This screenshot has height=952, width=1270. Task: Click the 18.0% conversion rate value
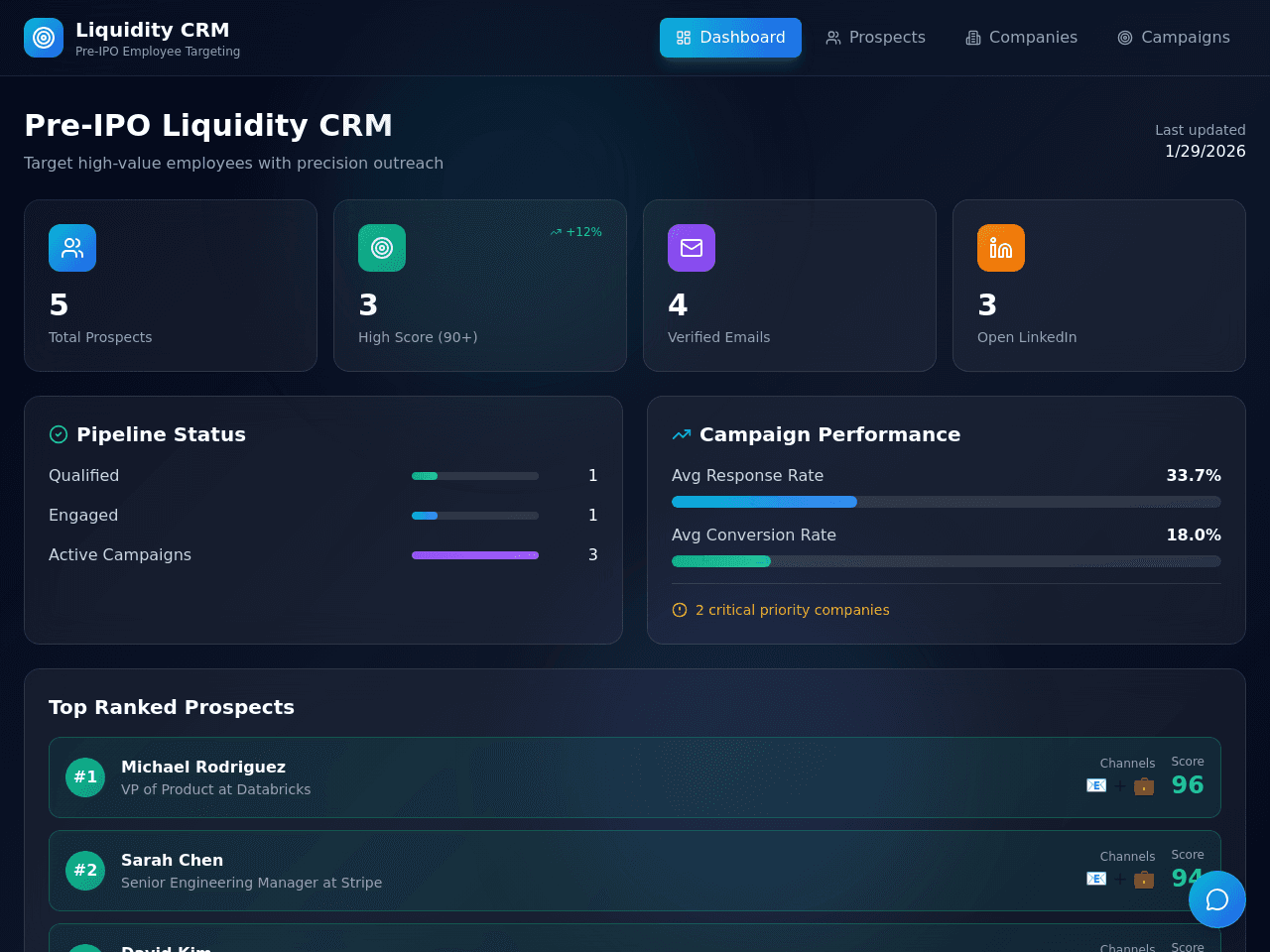coord(1194,535)
